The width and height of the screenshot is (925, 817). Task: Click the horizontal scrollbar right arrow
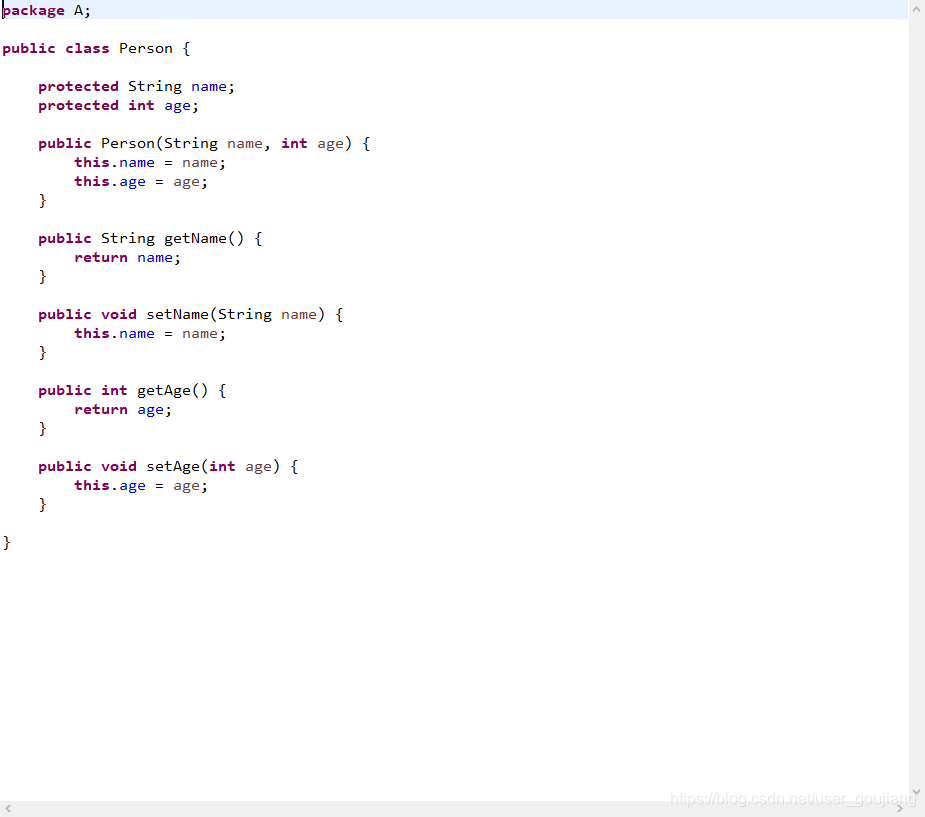pos(900,809)
